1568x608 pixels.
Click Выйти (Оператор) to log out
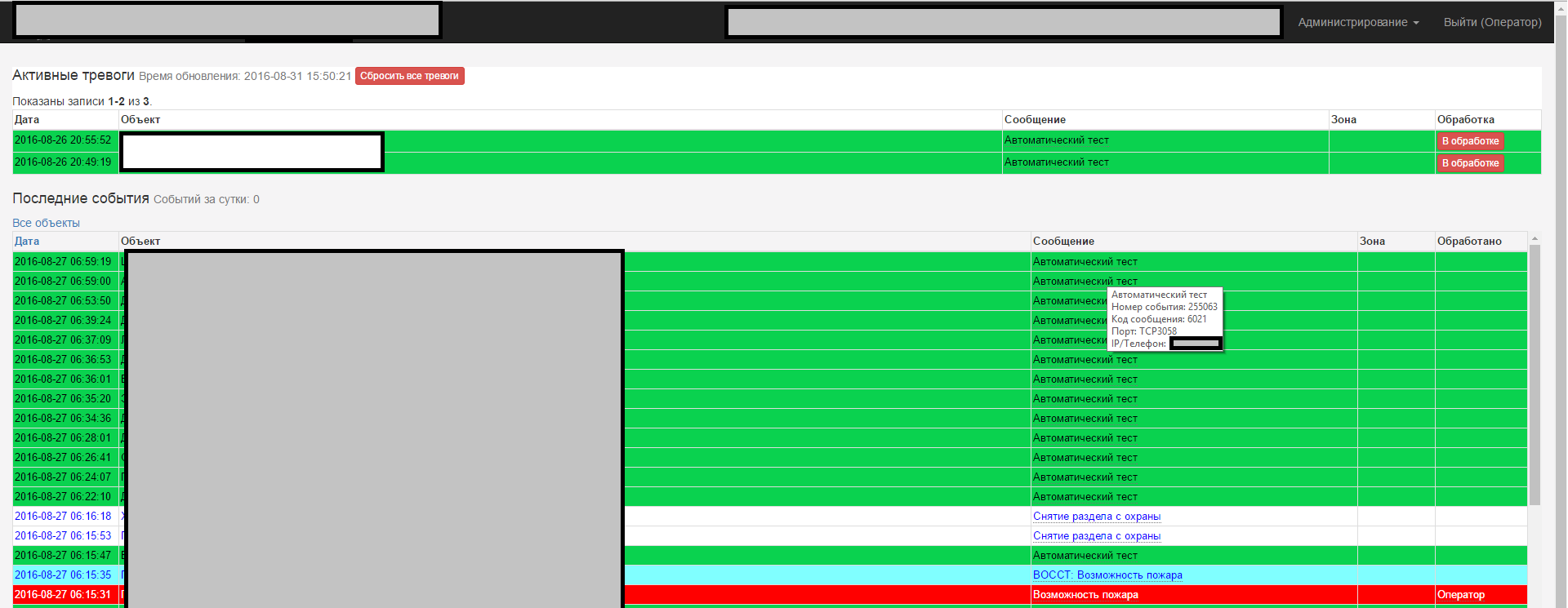[1492, 22]
